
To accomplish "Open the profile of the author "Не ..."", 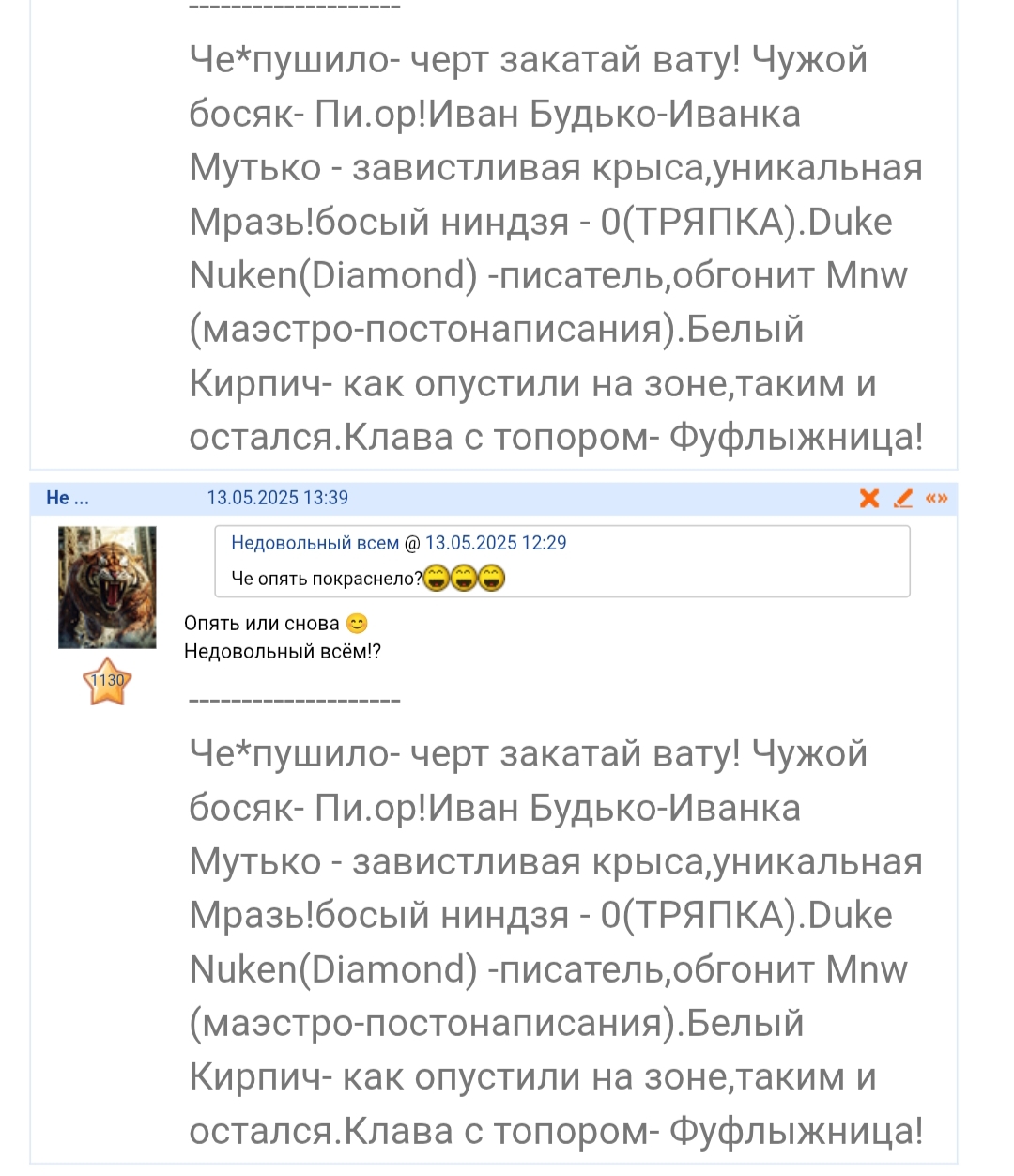I will pos(68,498).
